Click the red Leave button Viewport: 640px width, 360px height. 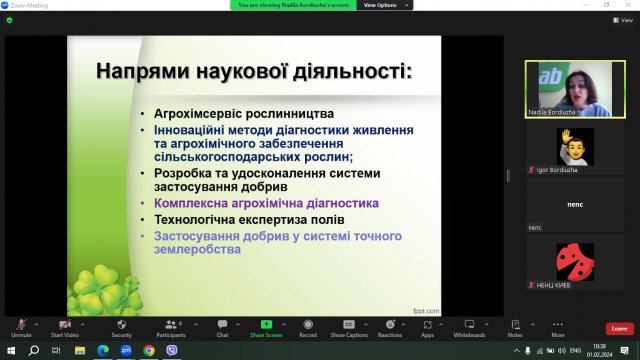[620, 329]
